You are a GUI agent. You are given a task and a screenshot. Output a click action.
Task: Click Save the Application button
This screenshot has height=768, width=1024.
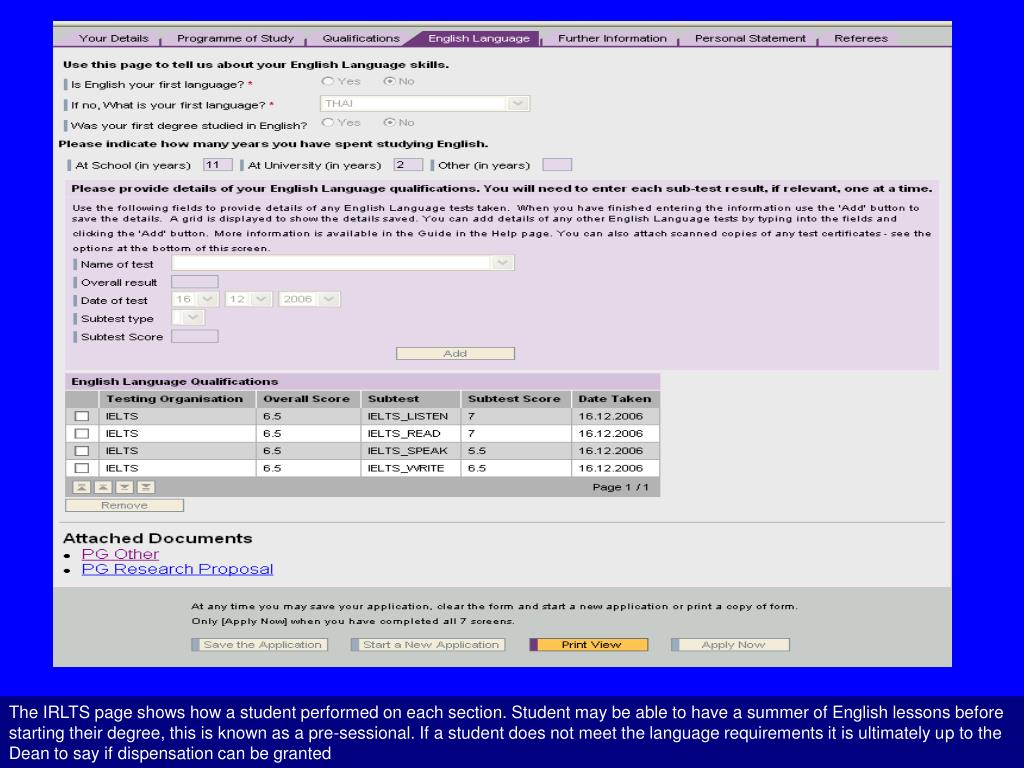(259, 645)
